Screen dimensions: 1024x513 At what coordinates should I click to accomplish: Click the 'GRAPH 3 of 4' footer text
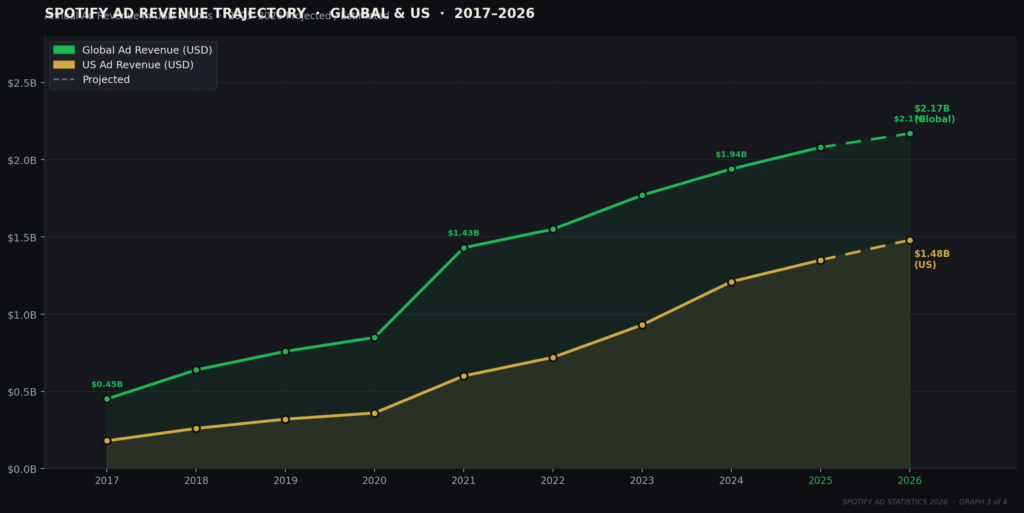983,502
